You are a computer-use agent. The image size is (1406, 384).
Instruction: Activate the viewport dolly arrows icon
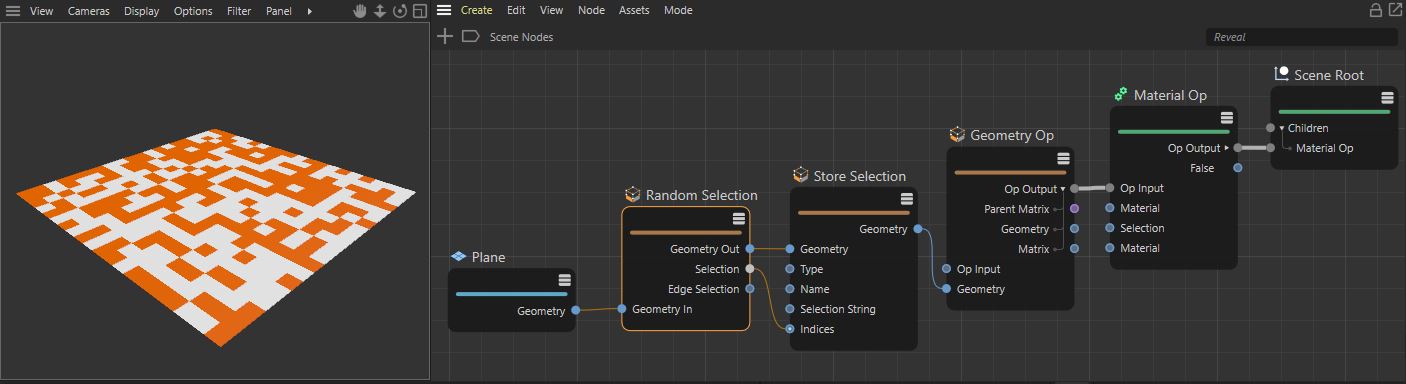pos(380,11)
